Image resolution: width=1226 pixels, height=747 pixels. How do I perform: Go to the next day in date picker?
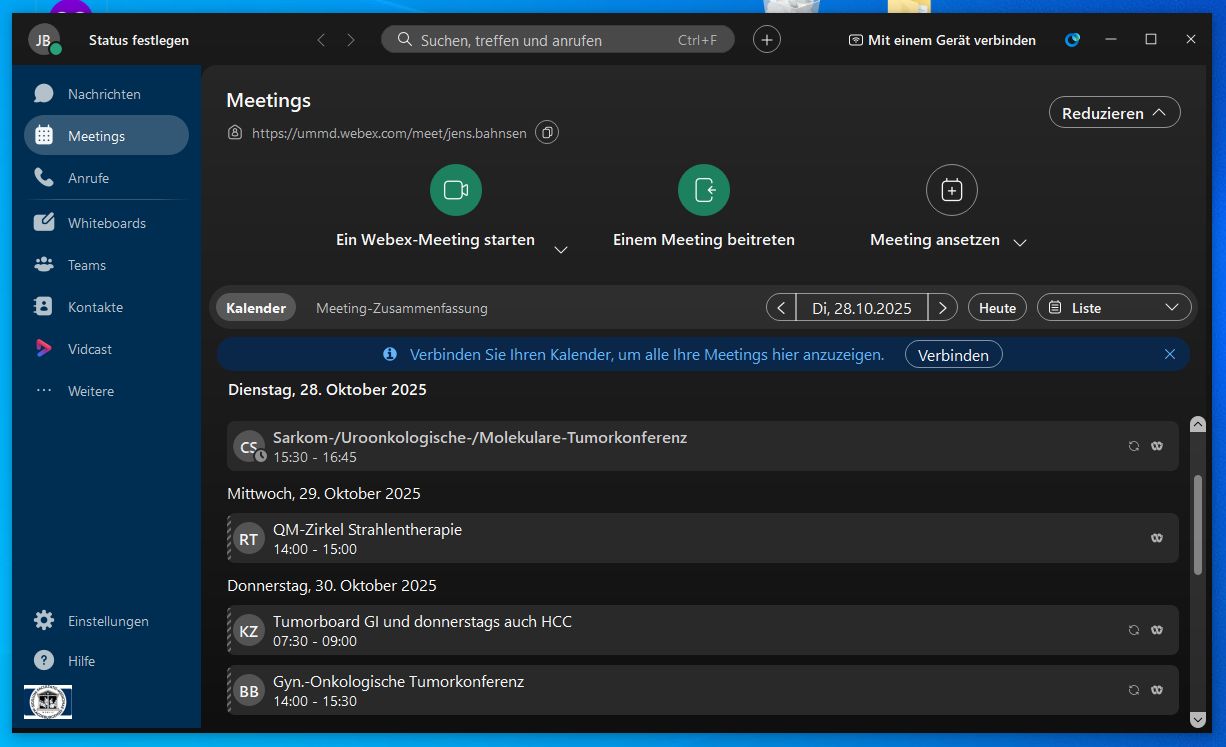942,308
